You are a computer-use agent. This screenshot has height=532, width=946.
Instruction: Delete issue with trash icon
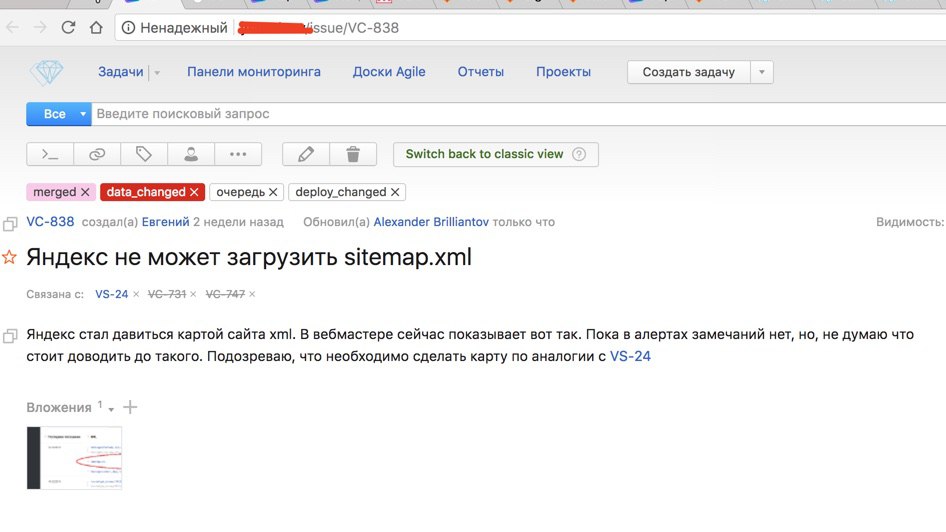tap(353, 154)
